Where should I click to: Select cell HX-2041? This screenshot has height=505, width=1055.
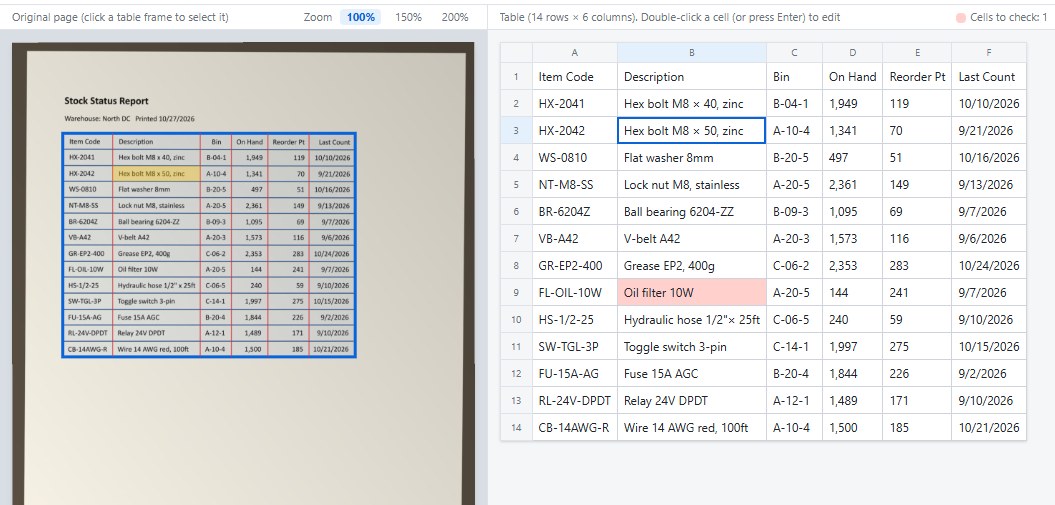point(575,104)
